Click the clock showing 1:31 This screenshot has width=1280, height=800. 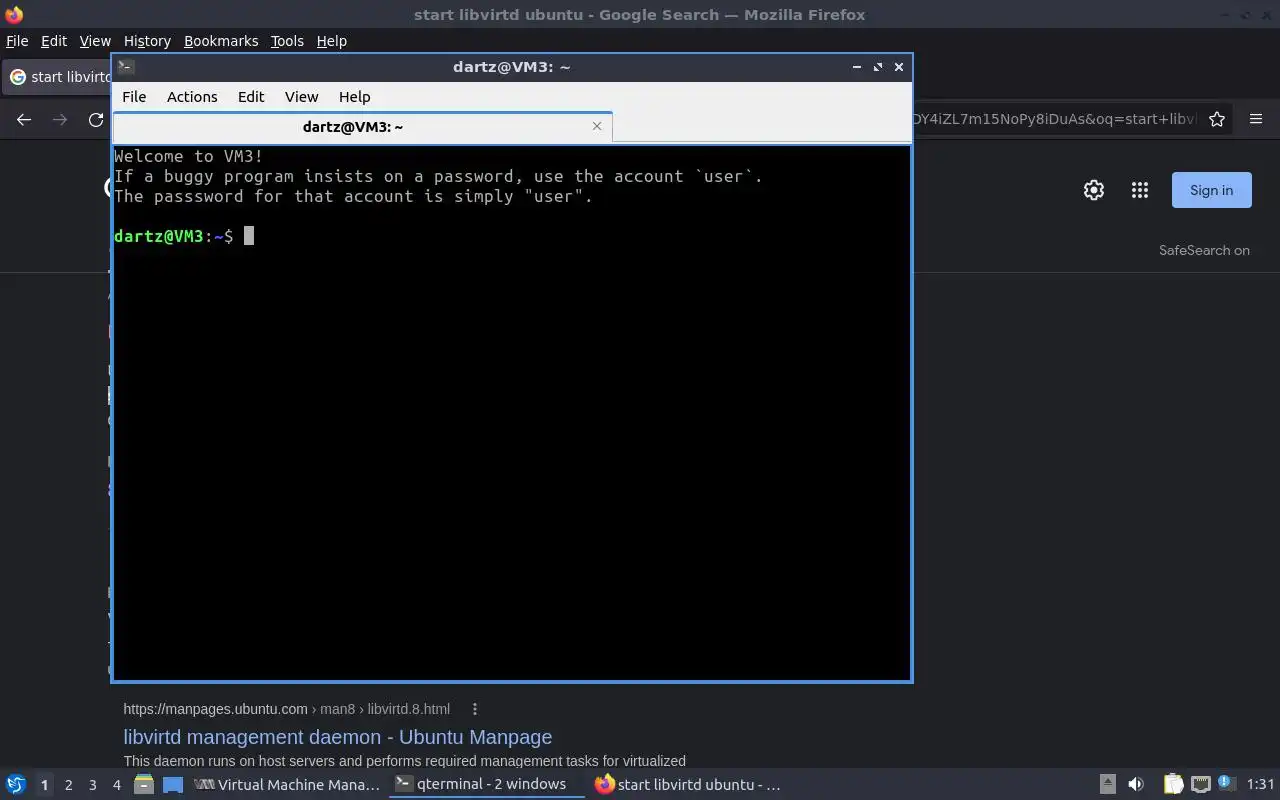1261,784
